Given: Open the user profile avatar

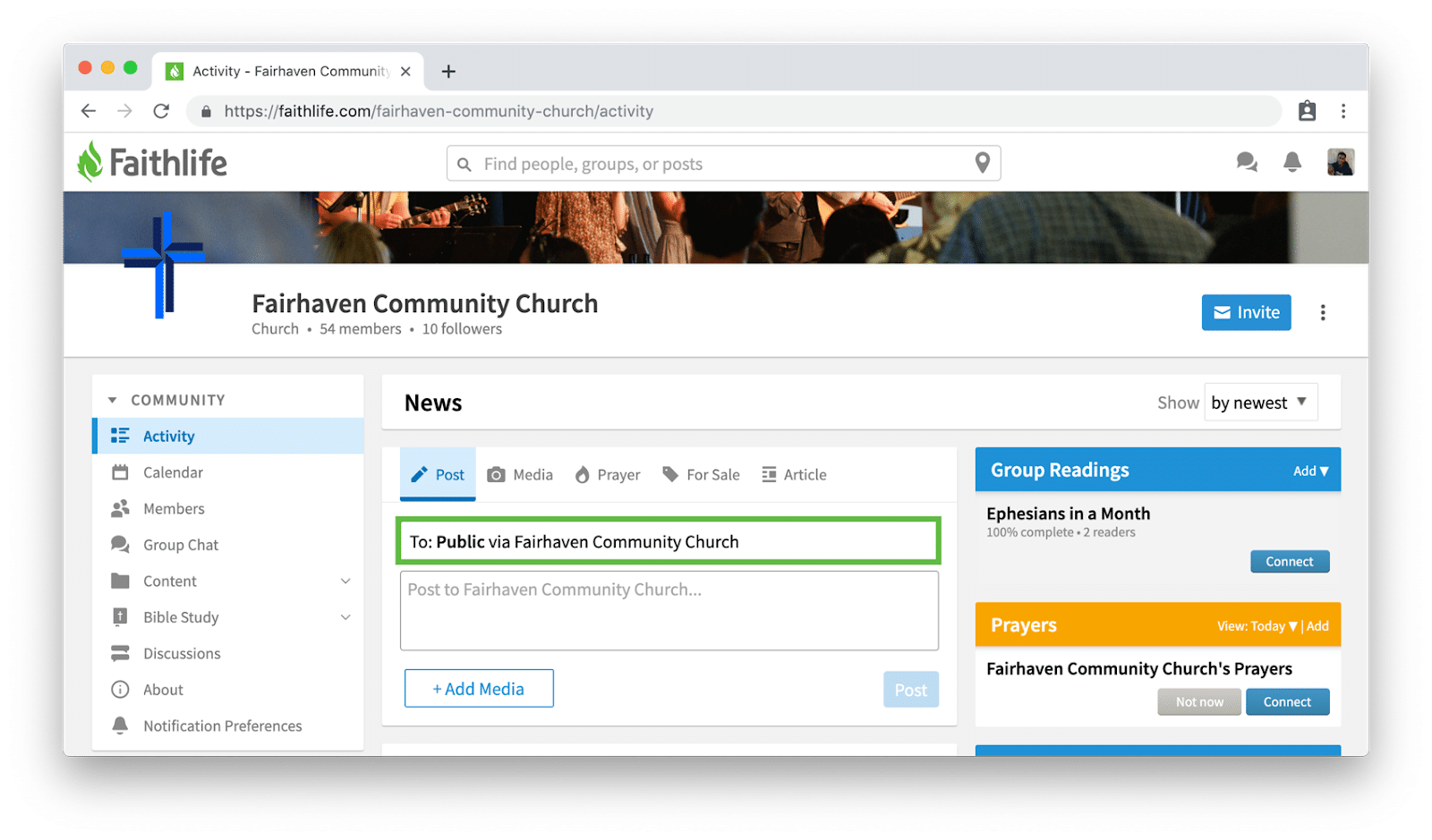Looking at the screenshot, I should coord(1340,162).
